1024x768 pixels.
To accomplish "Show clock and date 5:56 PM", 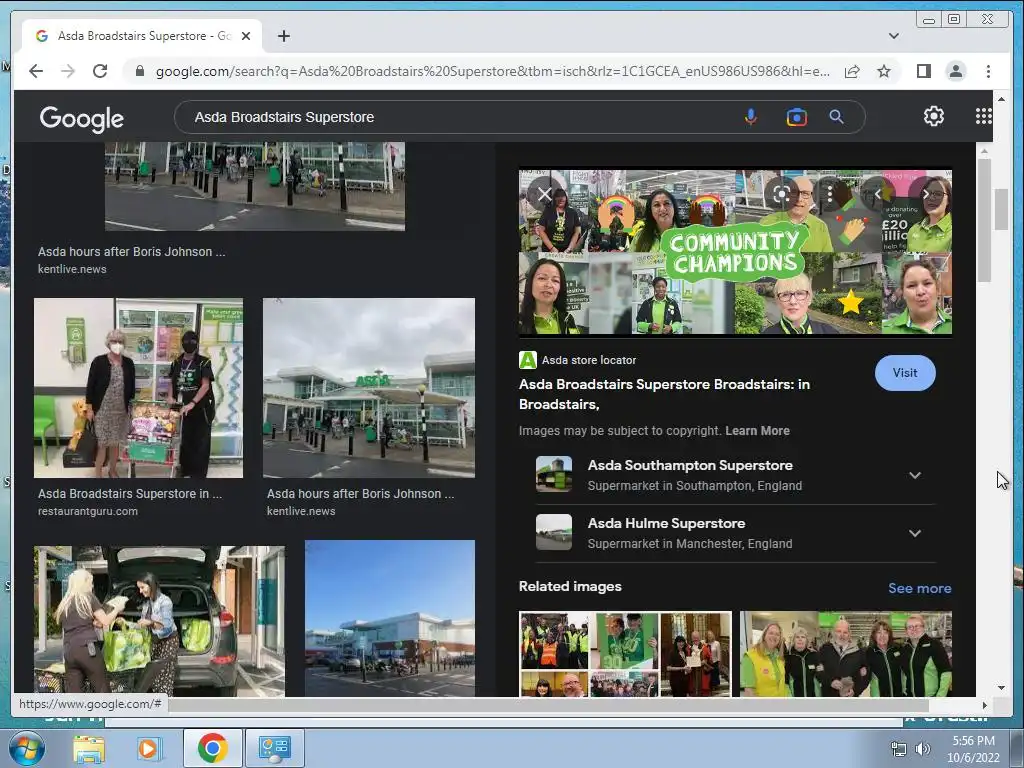I will coord(973,749).
